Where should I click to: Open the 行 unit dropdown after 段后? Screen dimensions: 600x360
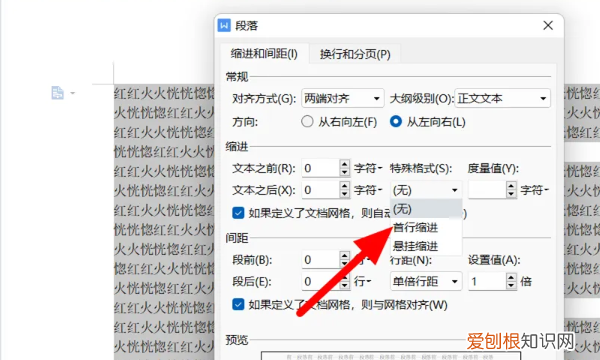pyautogui.click(x=362, y=282)
